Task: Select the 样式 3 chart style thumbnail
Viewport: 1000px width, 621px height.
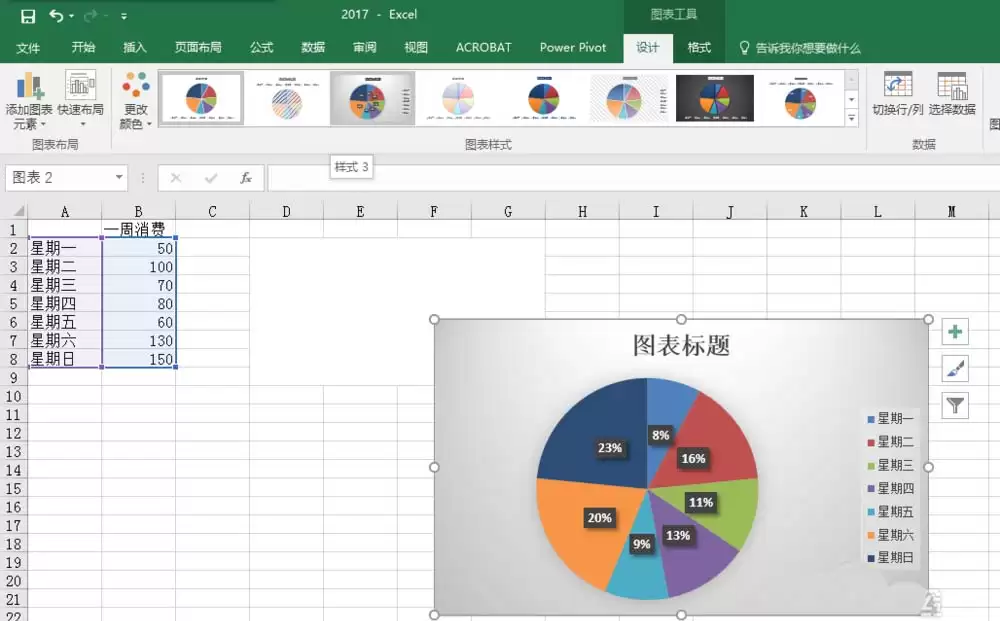Action: (x=372, y=97)
